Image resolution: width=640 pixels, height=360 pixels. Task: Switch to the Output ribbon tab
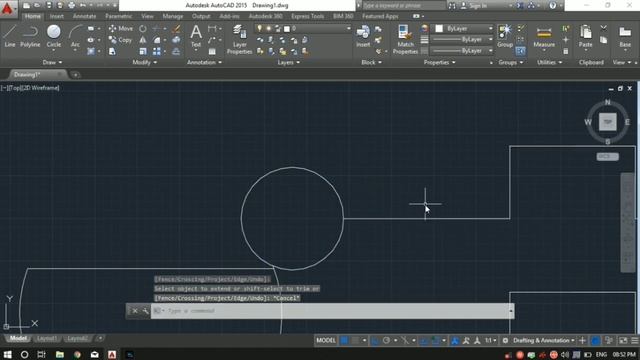point(201,16)
